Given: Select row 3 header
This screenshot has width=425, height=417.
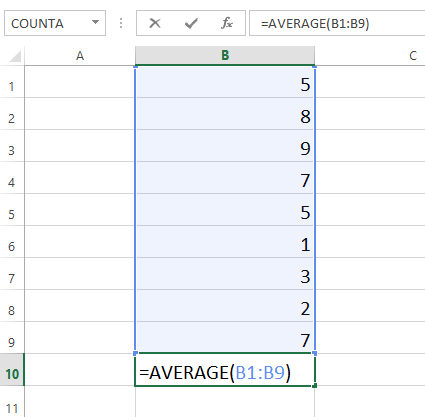Looking at the screenshot, I should coord(12,146).
